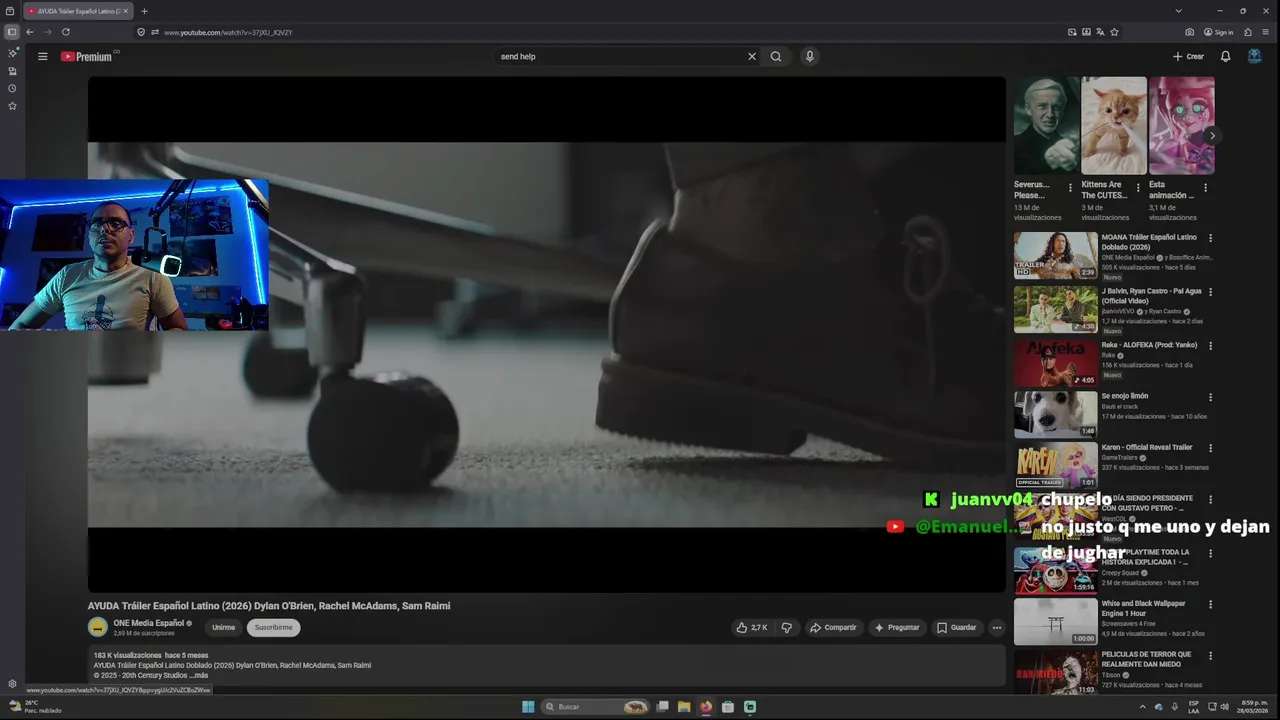1280x720 pixels.
Task: Open the Preguntar ask button
Action: pos(896,627)
